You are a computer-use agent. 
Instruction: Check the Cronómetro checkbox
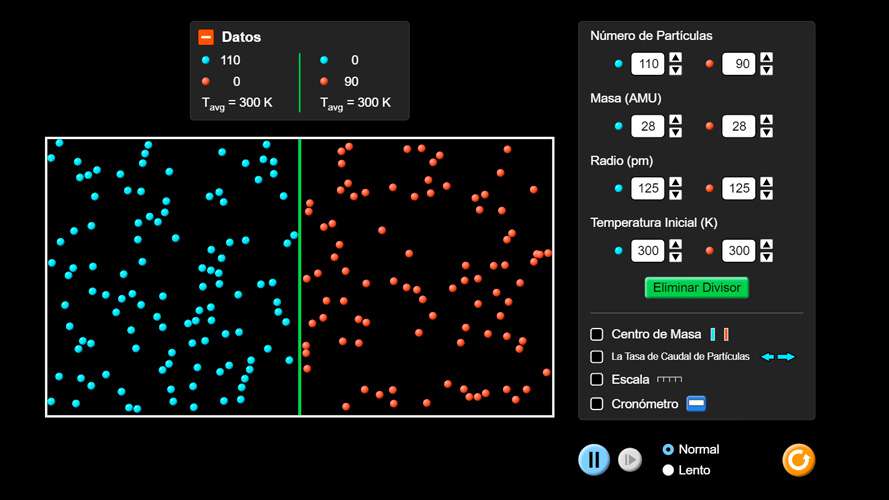[597, 404]
